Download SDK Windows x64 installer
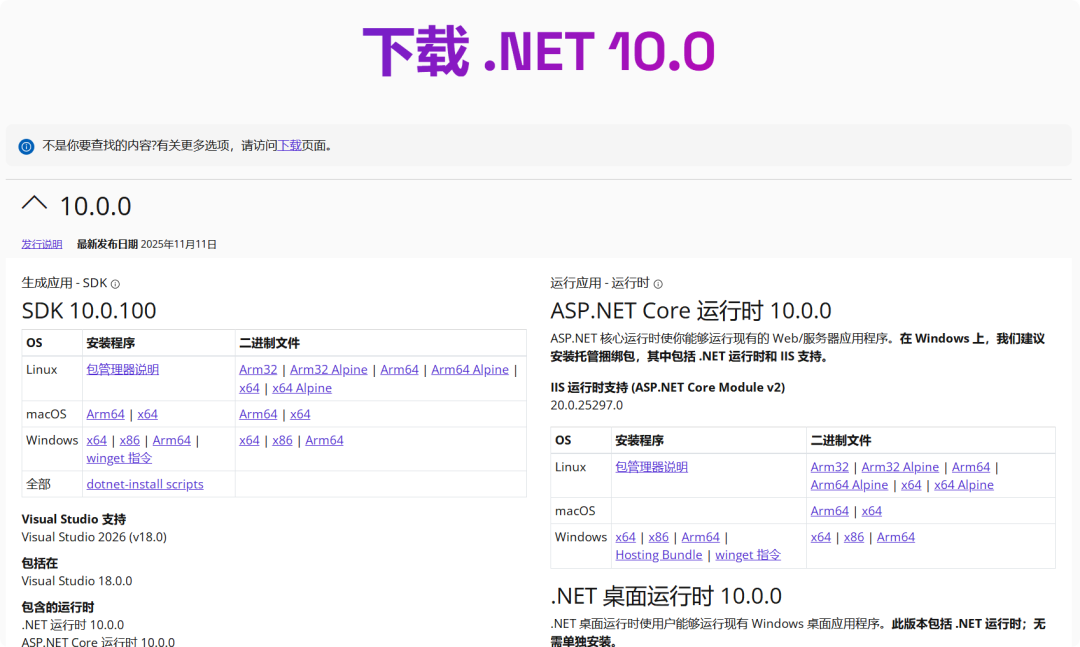This screenshot has width=1080, height=647. click(96, 440)
